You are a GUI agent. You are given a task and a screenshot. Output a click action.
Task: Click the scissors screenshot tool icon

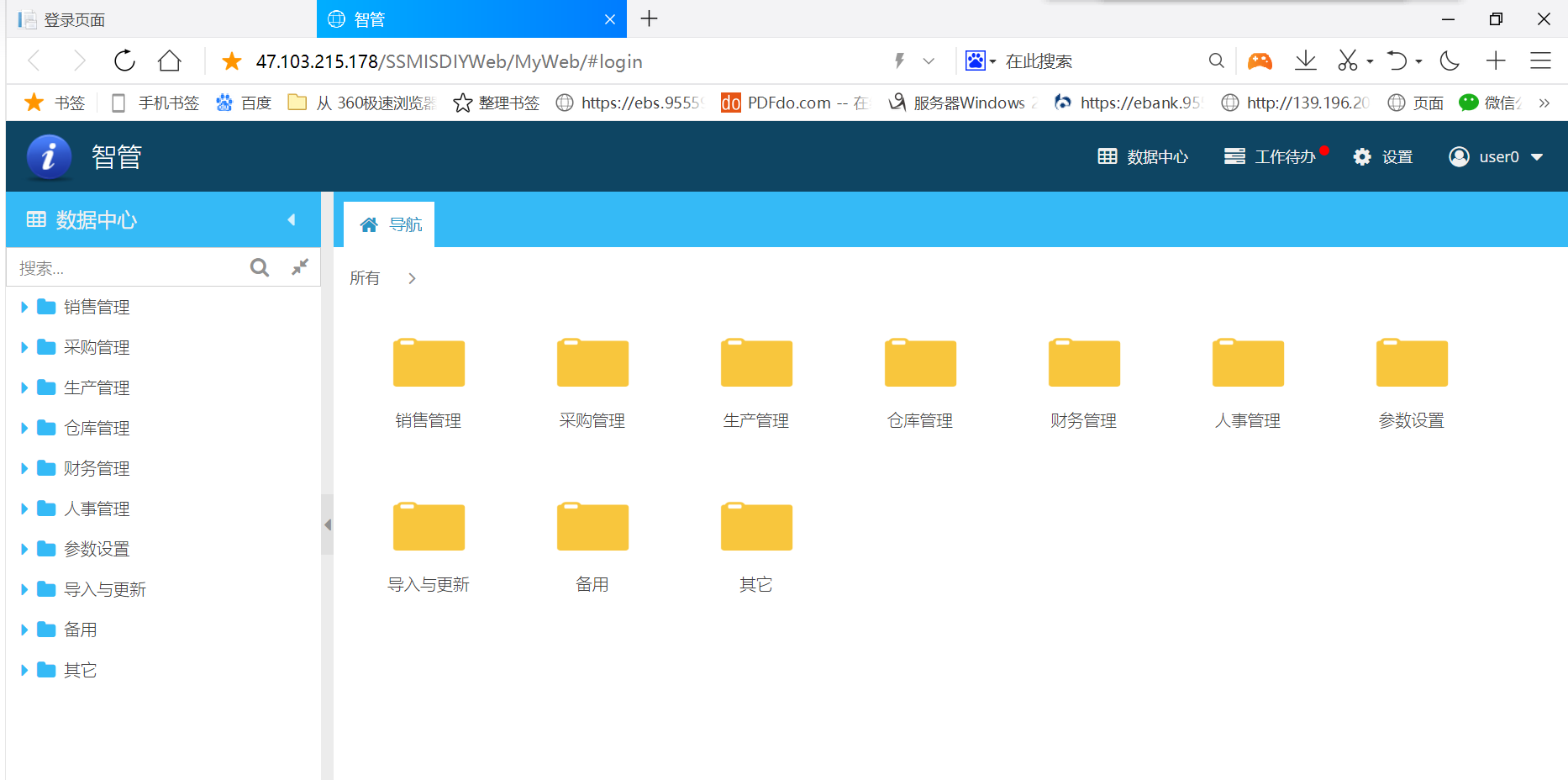pyautogui.click(x=1348, y=61)
